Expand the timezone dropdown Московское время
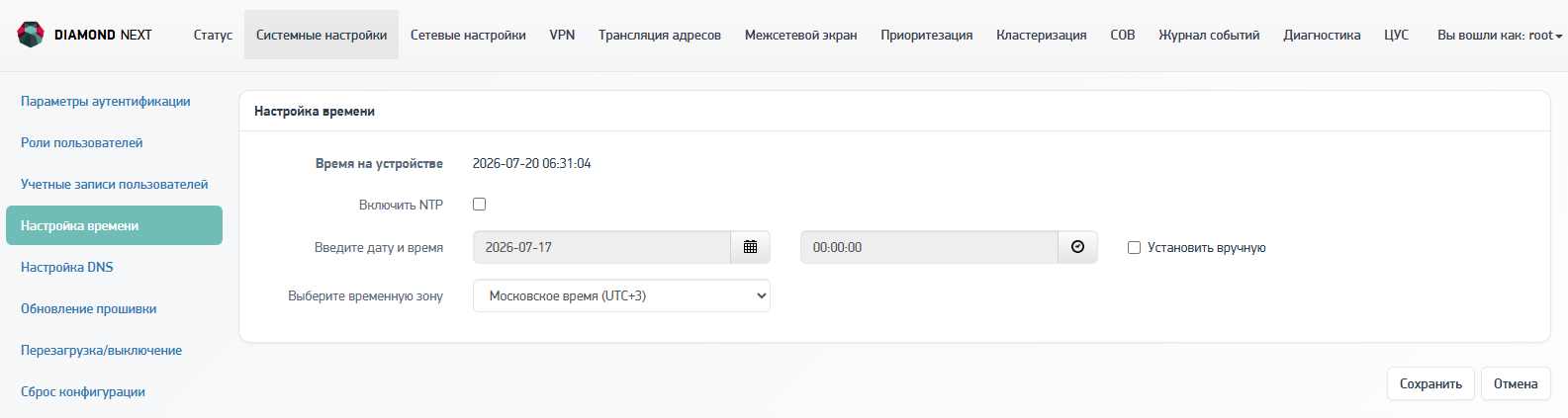The width and height of the screenshot is (1568, 418). [621, 295]
